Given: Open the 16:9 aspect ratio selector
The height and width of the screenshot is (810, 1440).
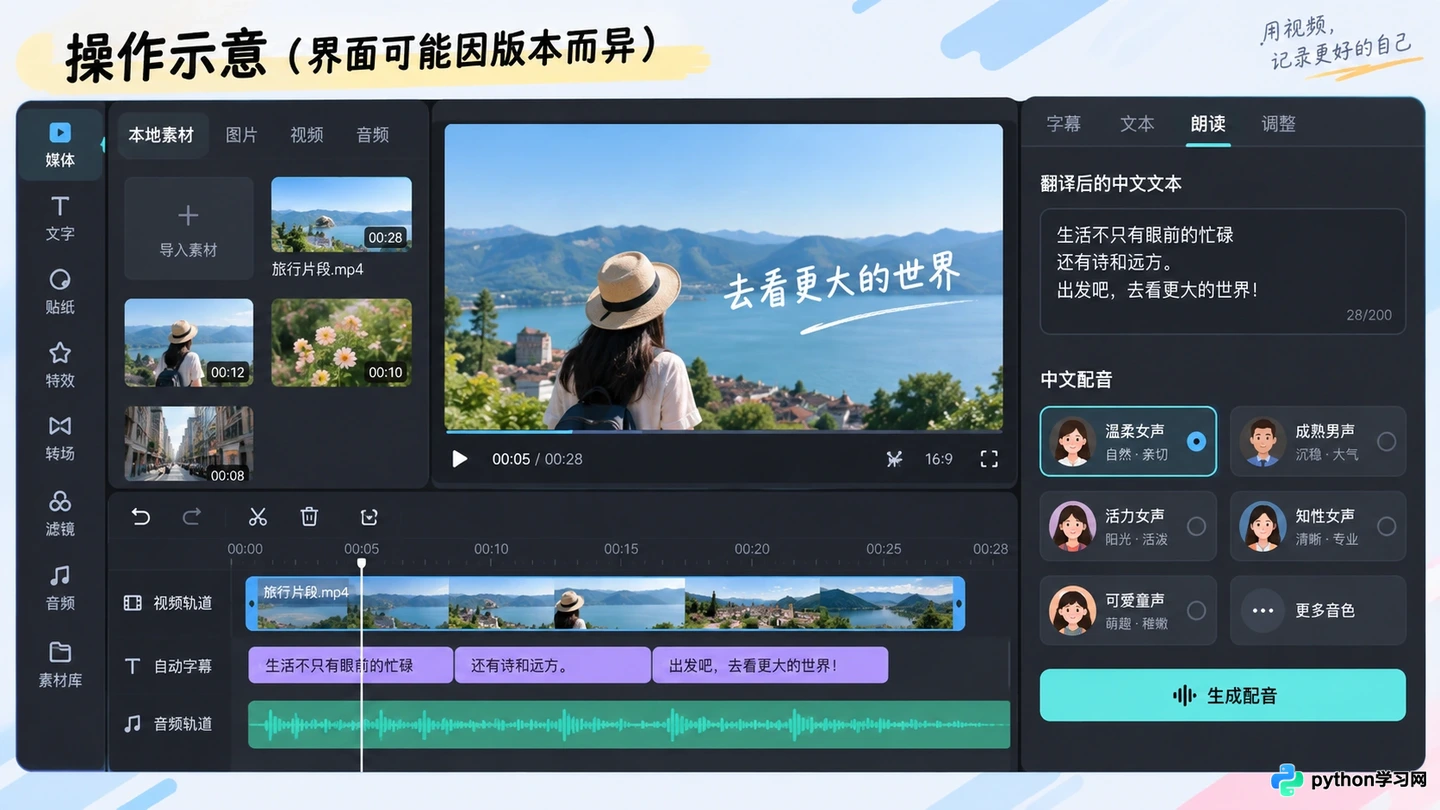Looking at the screenshot, I should coord(939,459).
